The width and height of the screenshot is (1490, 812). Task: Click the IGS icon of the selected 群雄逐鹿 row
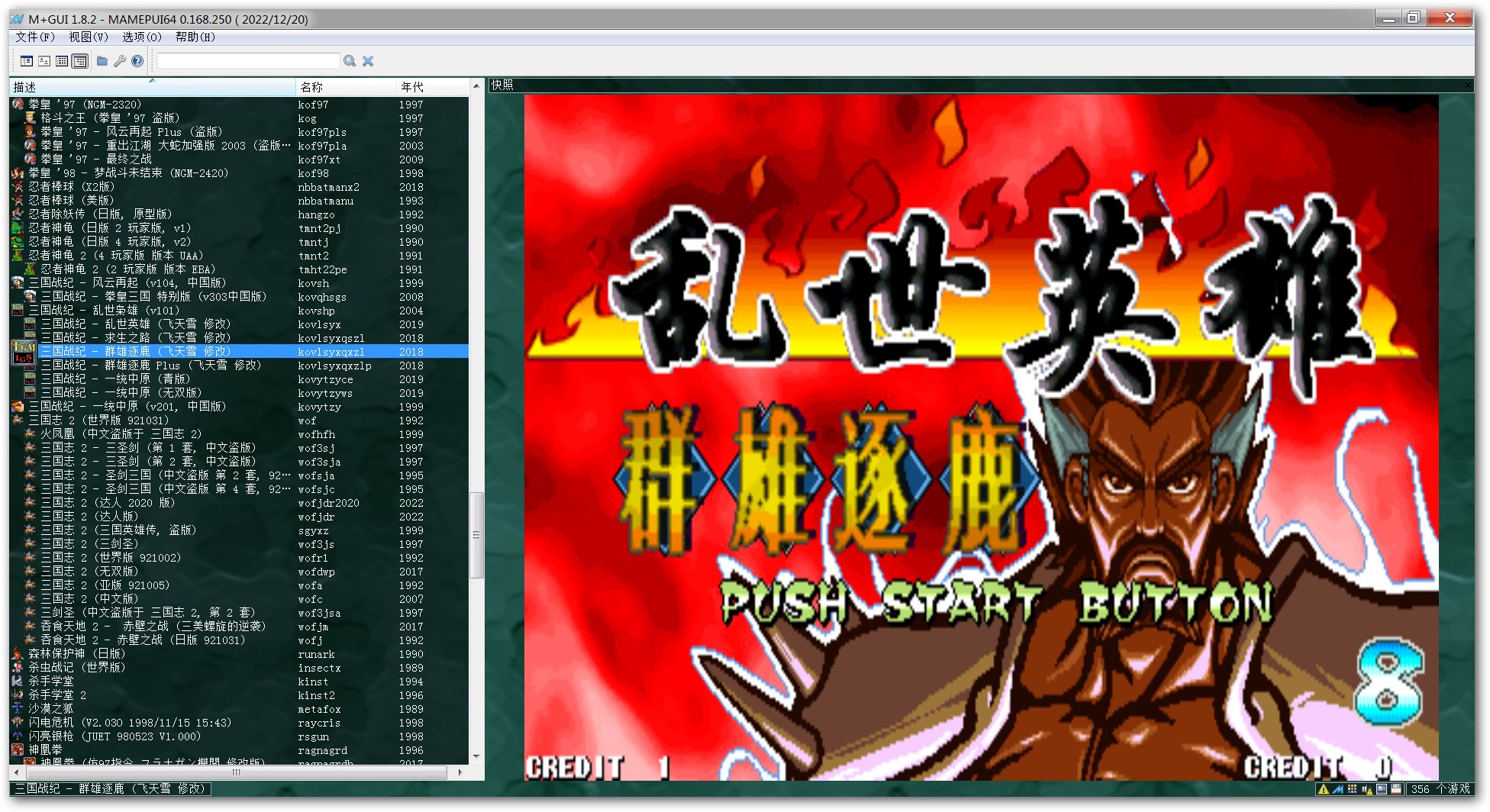(23, 352)
